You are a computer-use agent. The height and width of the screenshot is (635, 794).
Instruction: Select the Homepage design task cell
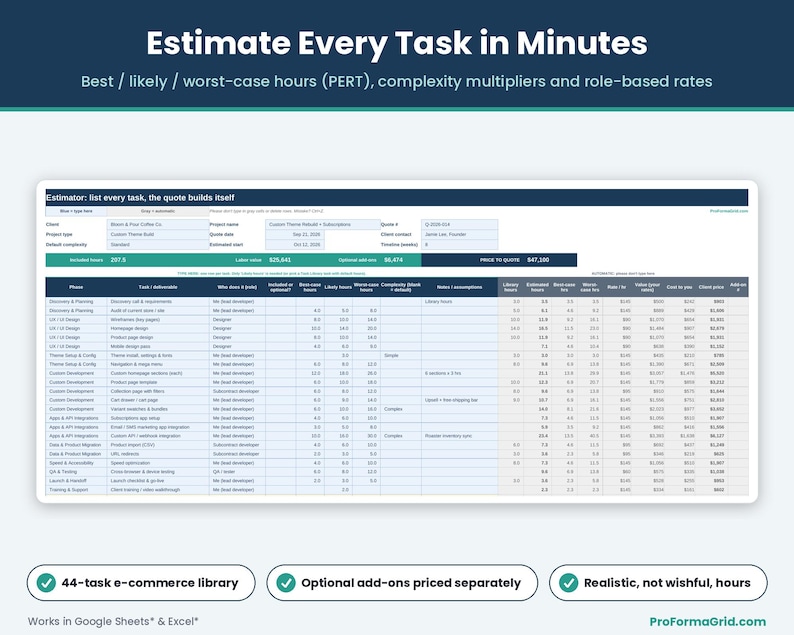(158, 328)
